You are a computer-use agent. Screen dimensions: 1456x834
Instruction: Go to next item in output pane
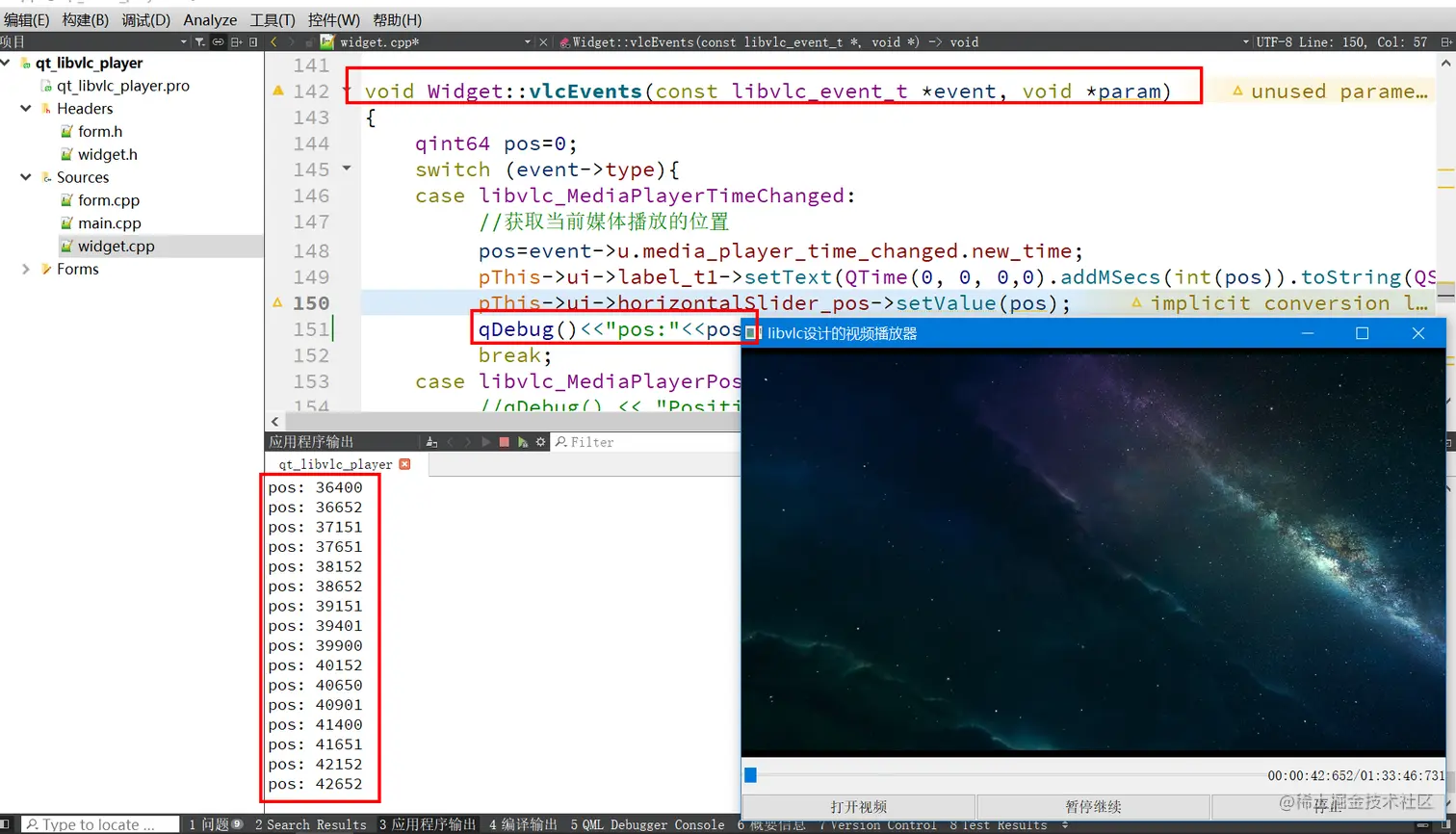tap(468, 442)
